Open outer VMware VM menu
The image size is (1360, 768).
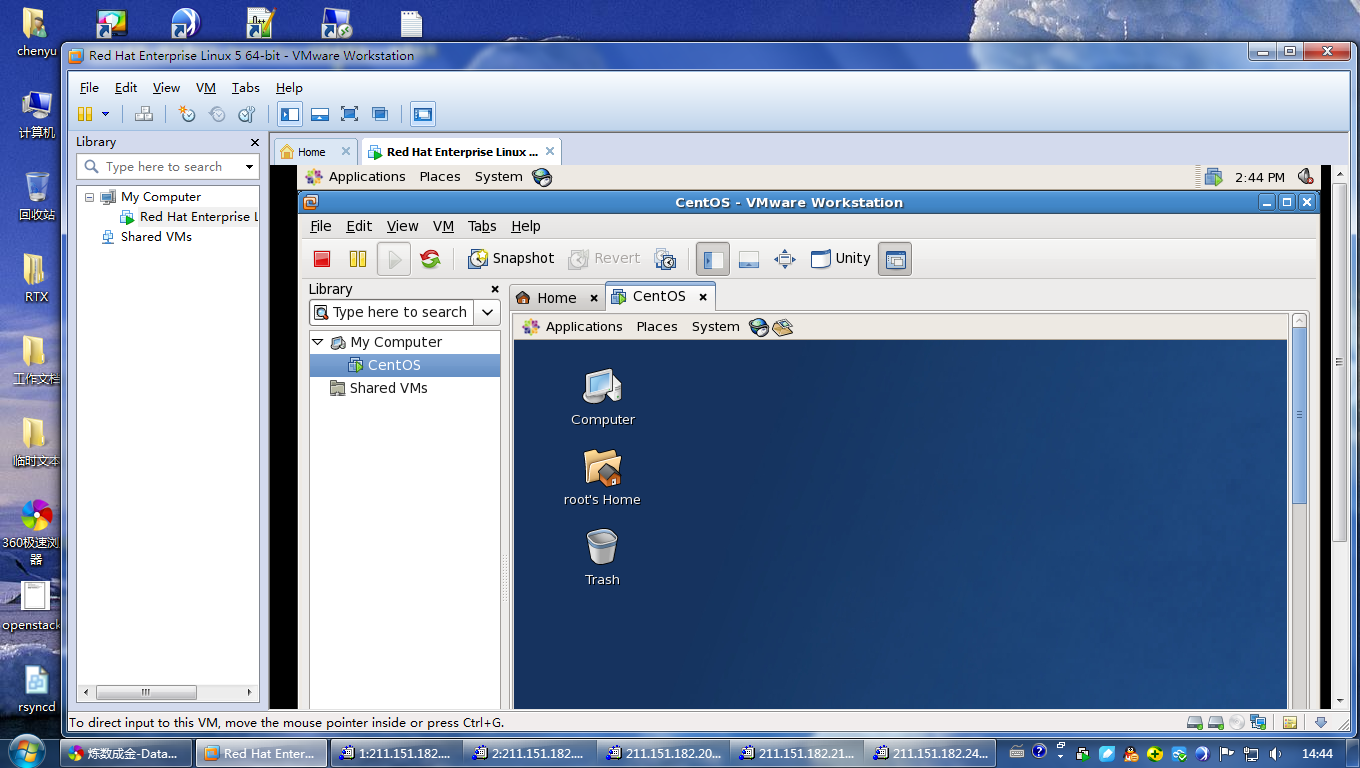coord(206,87)
